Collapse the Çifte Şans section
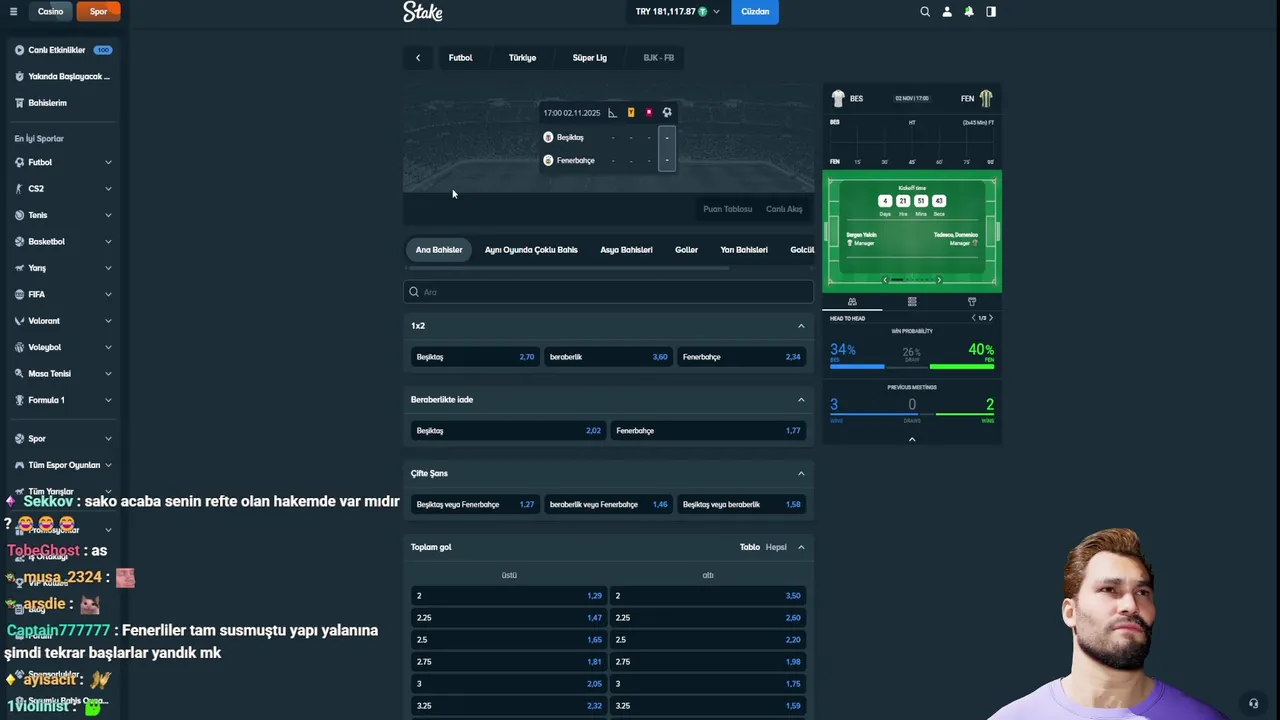 tap(801, 474)
